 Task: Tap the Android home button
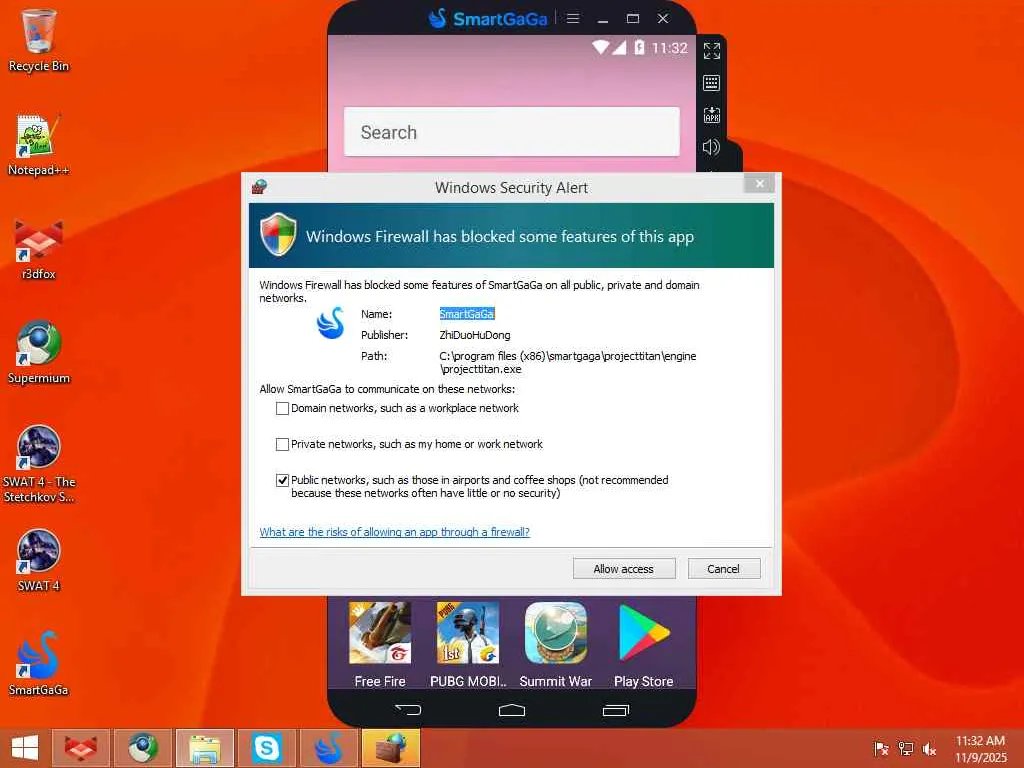tap(511, 710)
